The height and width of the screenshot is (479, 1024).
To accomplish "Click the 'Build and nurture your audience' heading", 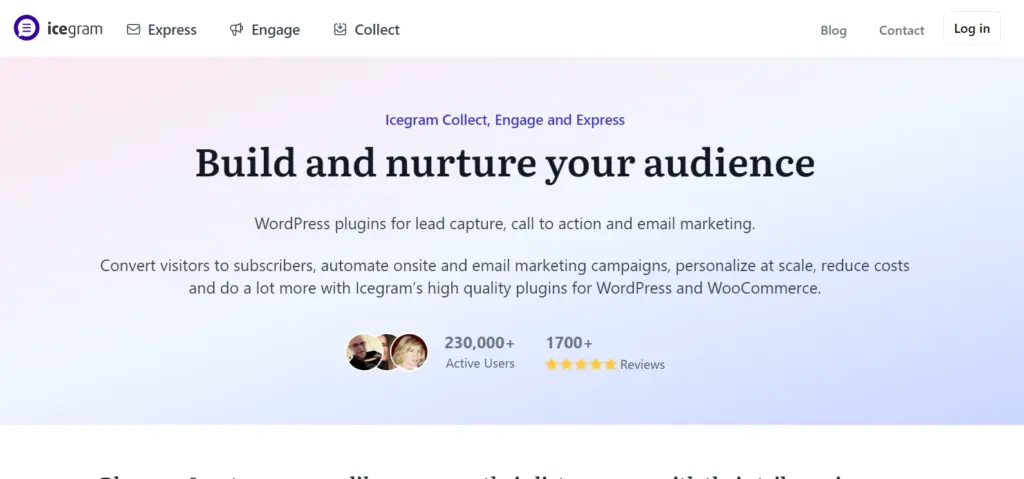I will (505, 163).
